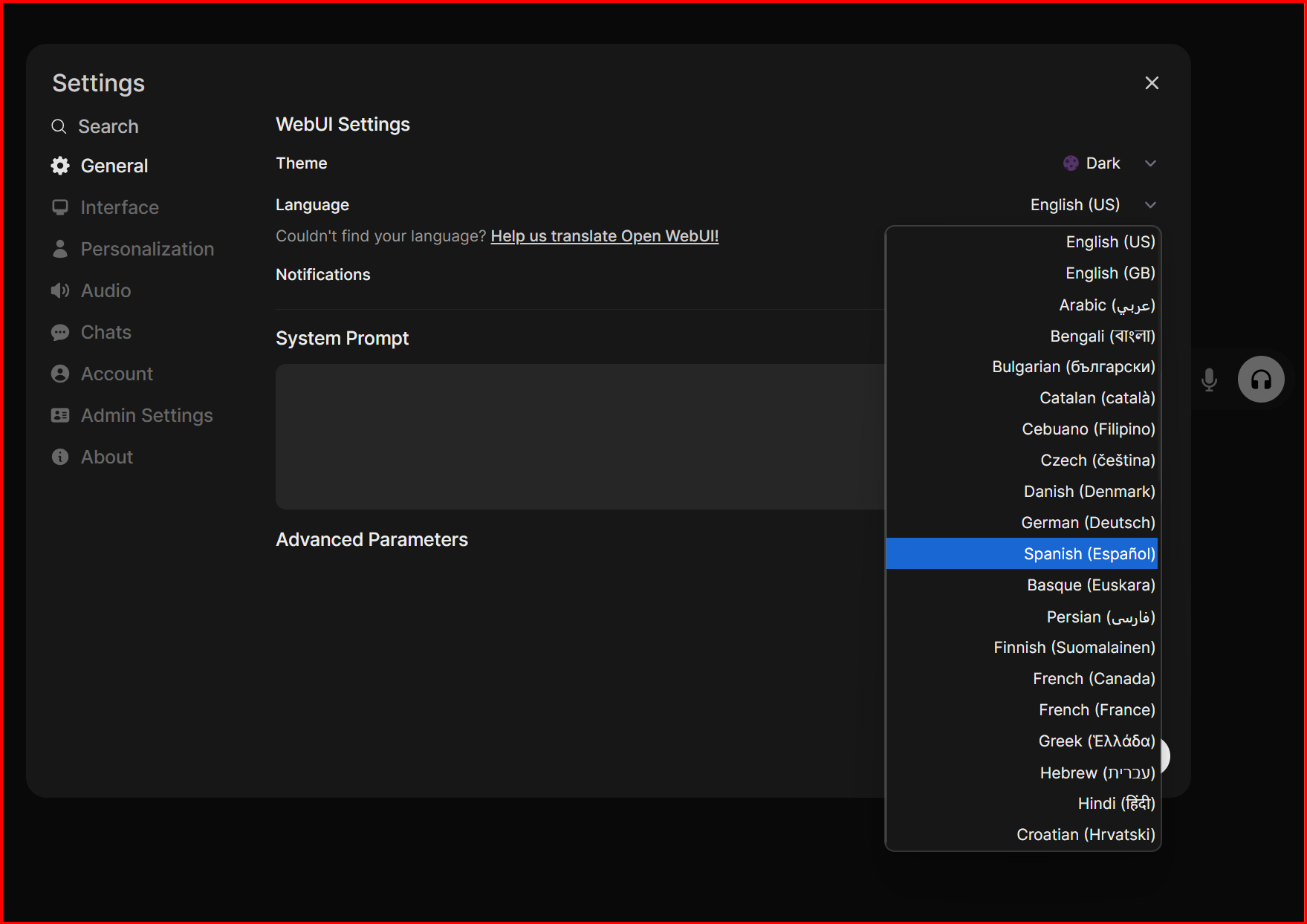
Task: Click the Personalization person icon
Action: (x=60, y=249)
